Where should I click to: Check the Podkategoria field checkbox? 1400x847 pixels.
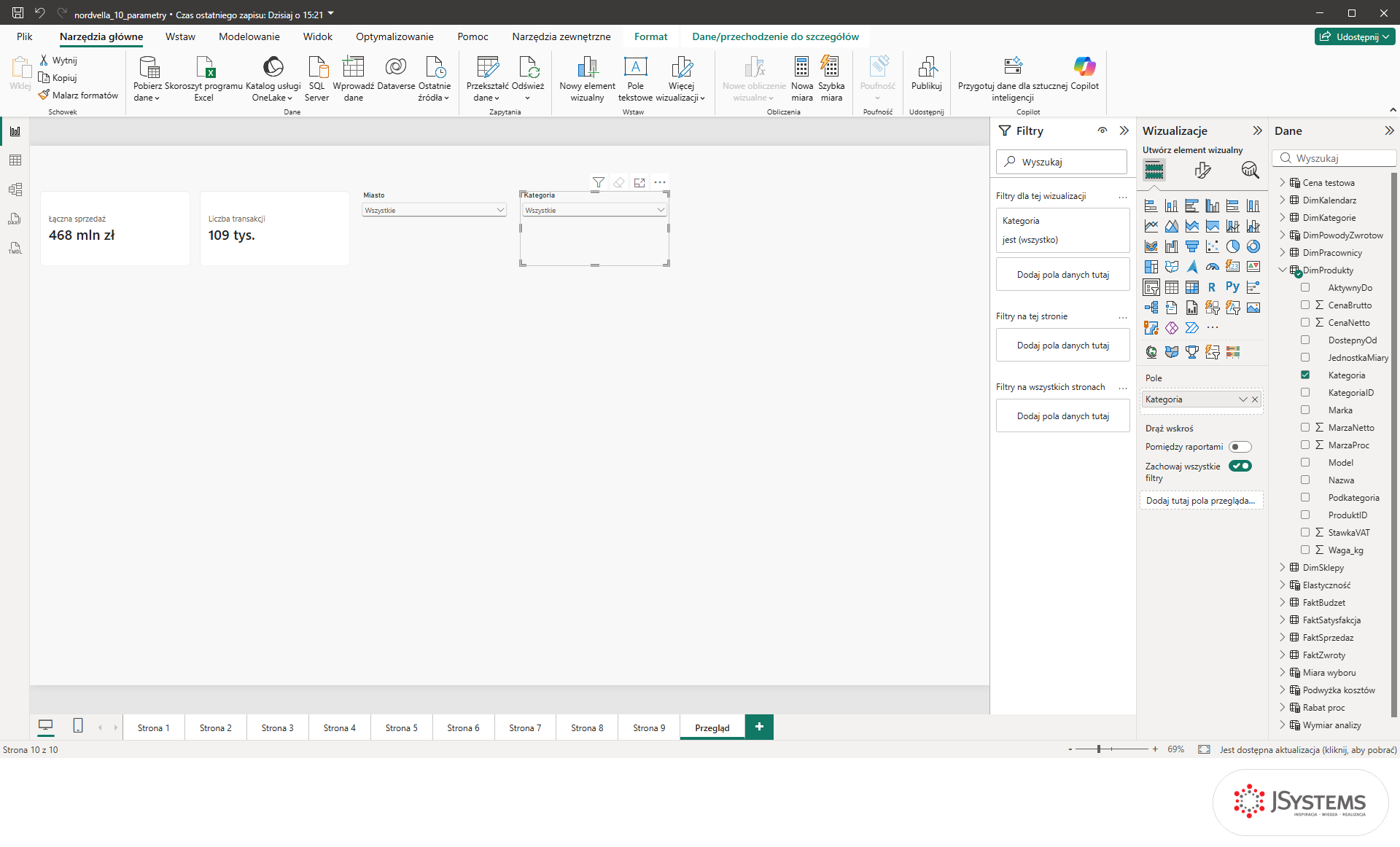[1305, 498]
